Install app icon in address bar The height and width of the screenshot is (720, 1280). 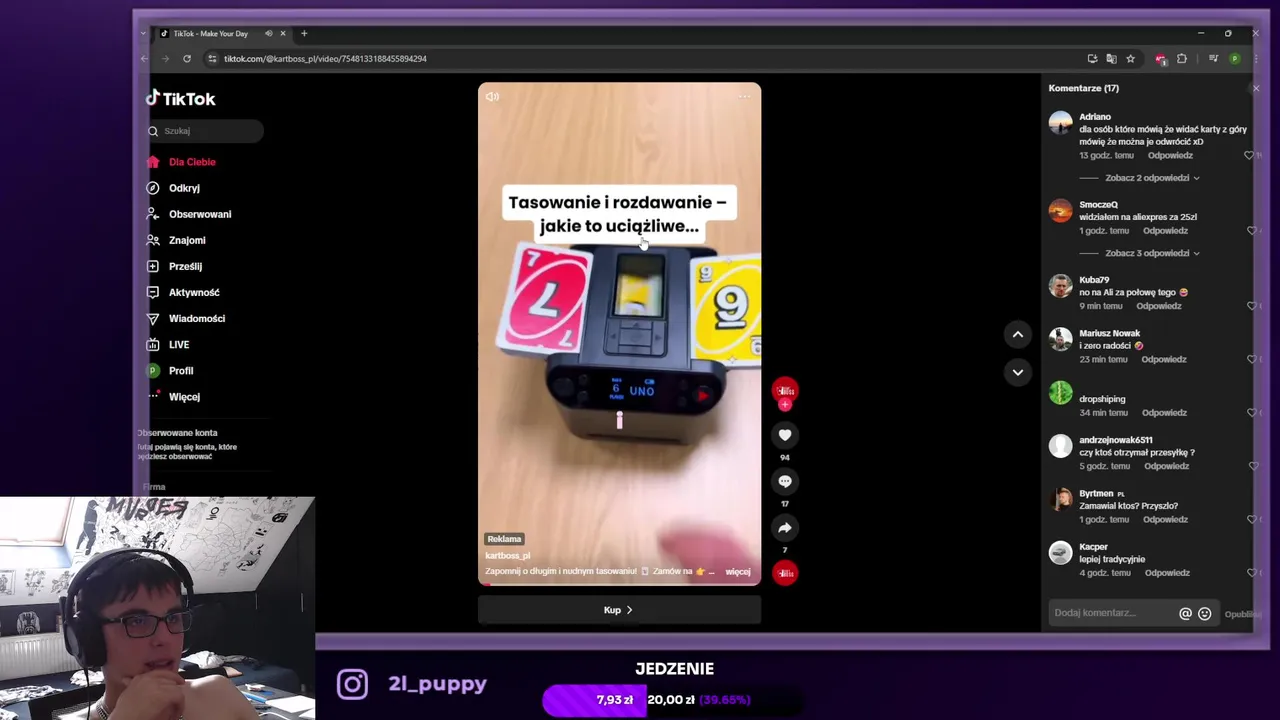click(x=1092, y=59)
